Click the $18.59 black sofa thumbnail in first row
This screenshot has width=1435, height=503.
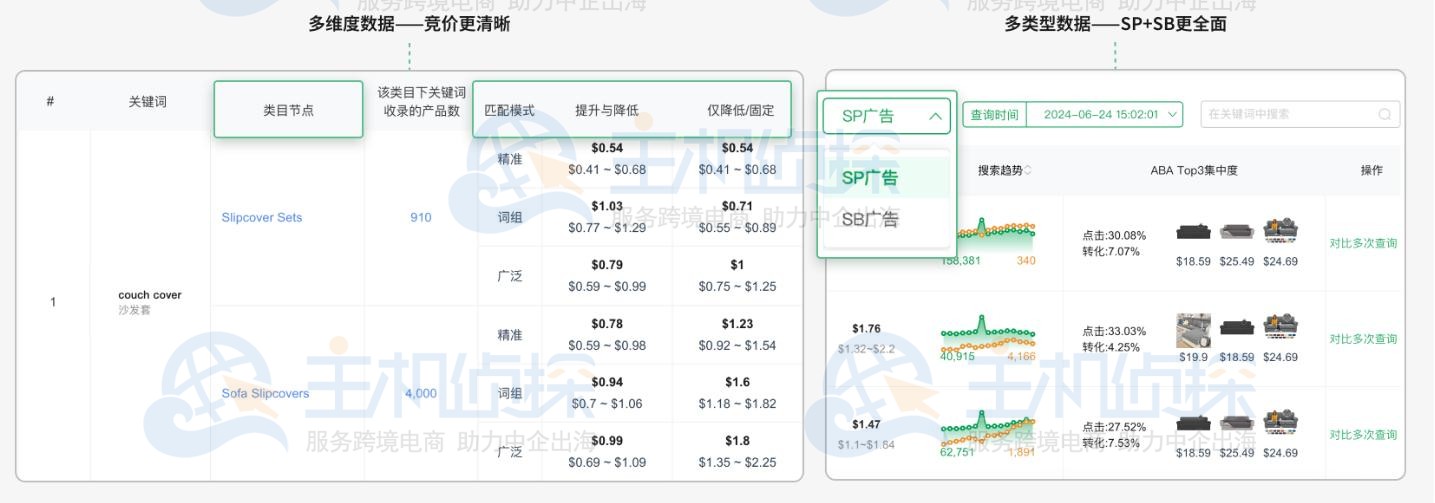[x=1193, y=231]
